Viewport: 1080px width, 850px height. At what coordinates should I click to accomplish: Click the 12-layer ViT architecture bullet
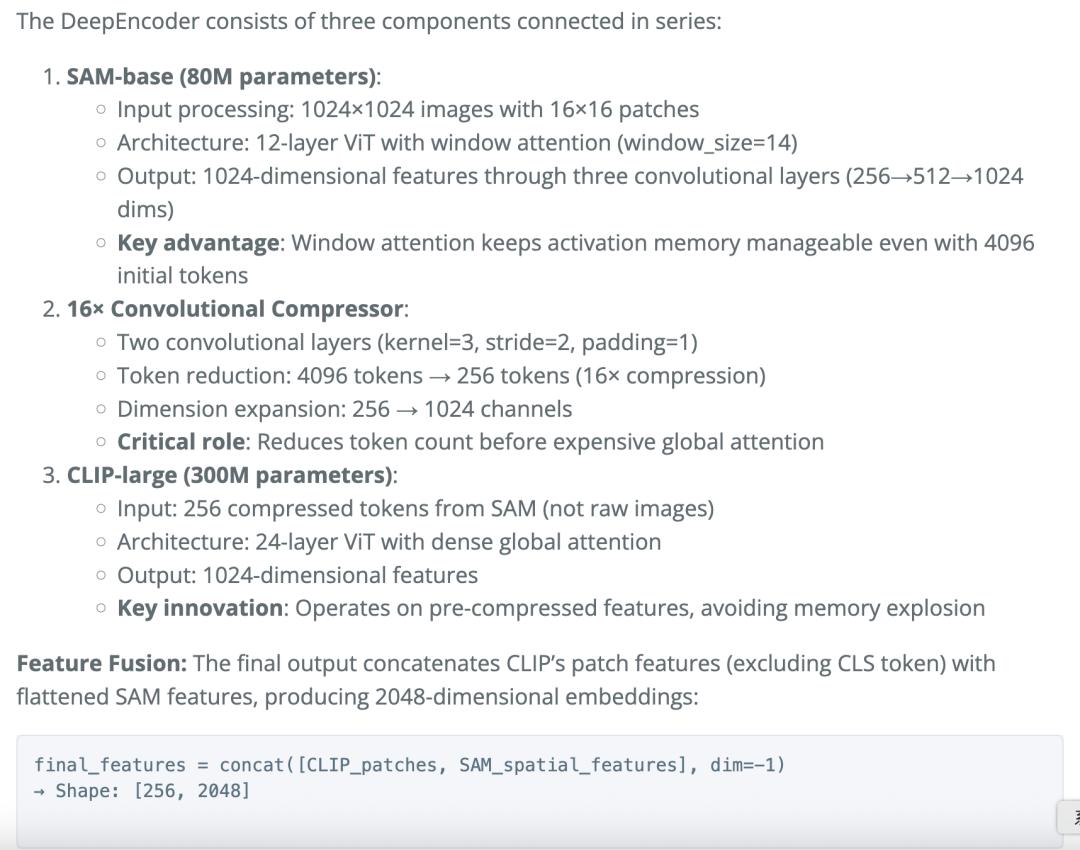click(x=456, y=143)
